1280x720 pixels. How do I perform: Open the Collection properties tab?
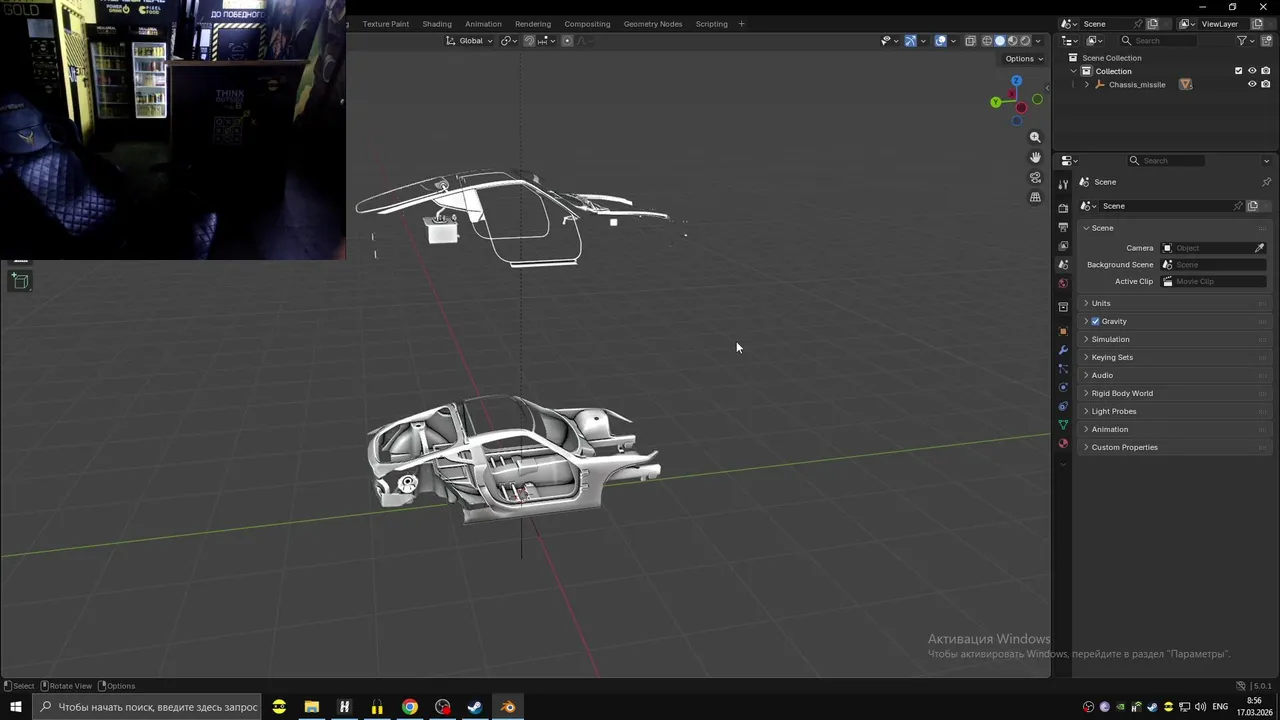pos(1063,307)
